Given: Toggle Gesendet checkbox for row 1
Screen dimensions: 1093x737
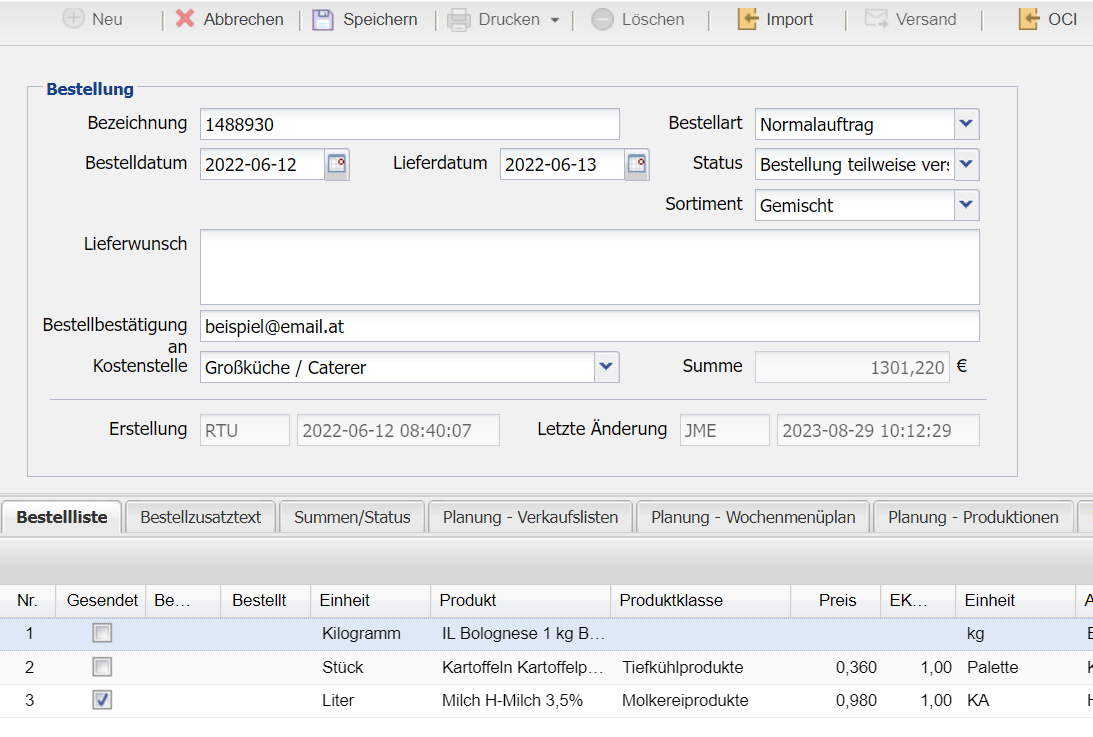Looking at the screenshot, I should (x=102, y=633).
